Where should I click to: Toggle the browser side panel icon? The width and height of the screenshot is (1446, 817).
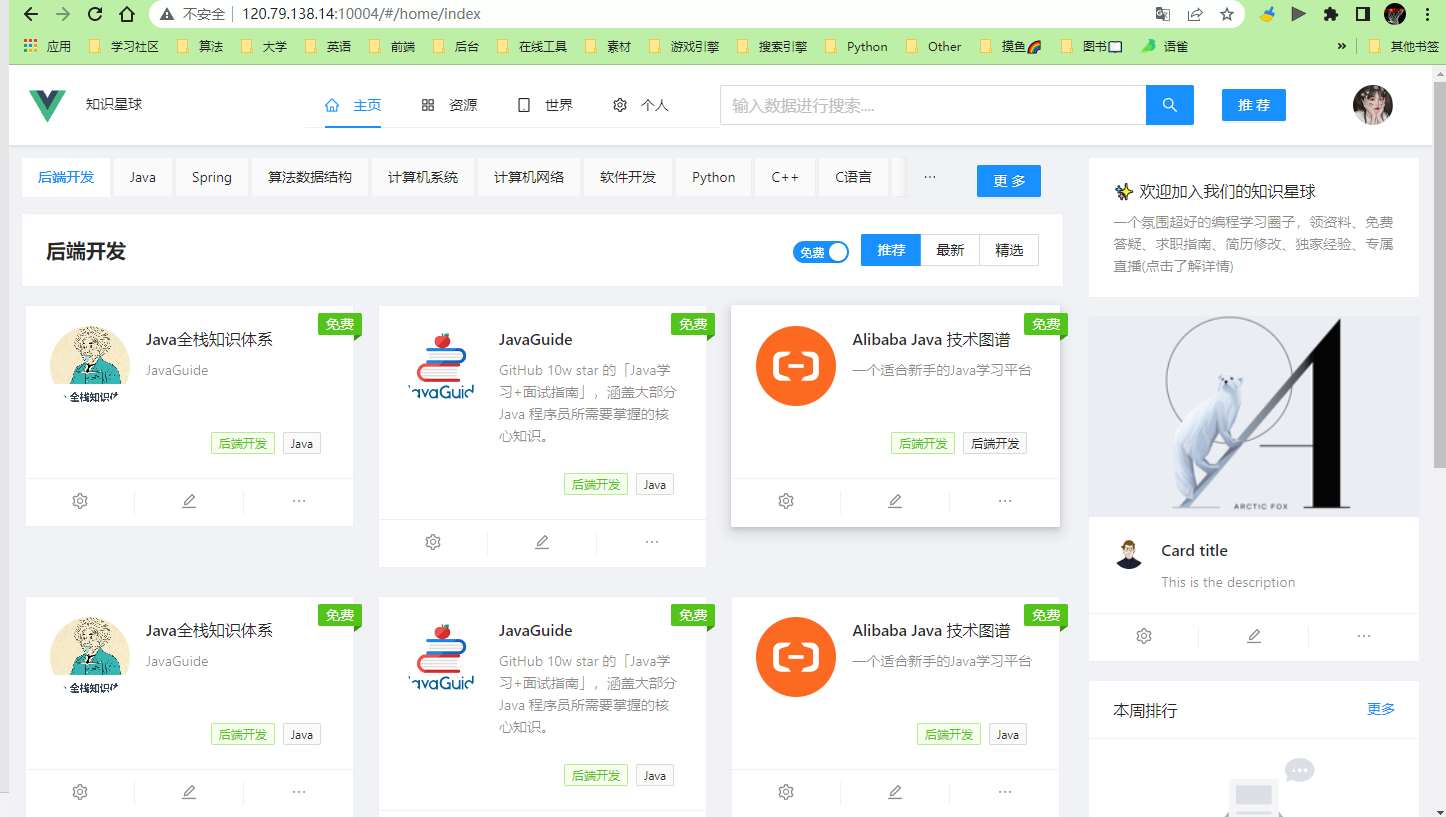click(x=1363, y=14)
